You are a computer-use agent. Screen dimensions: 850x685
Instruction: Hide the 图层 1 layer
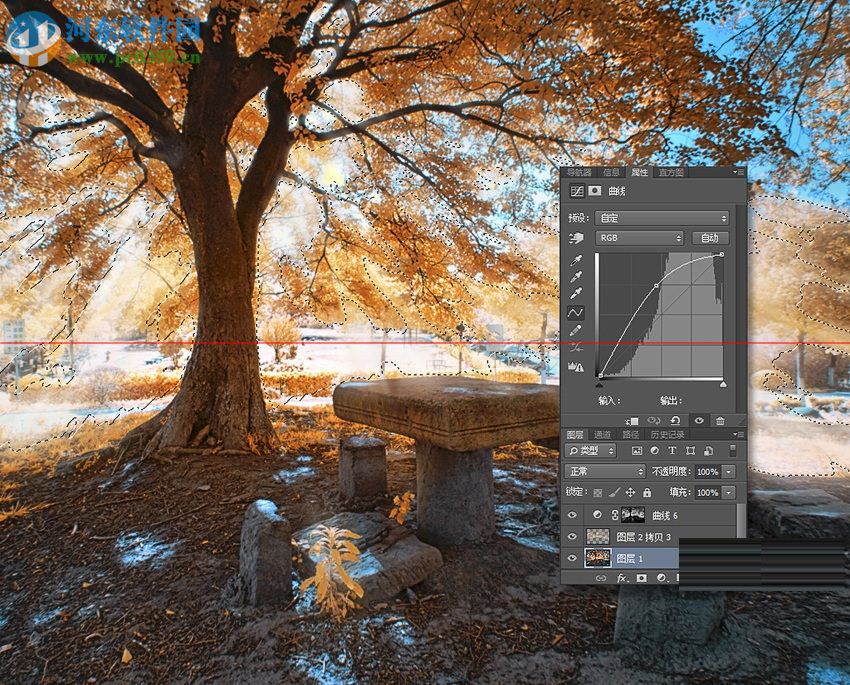click(572, 558)
